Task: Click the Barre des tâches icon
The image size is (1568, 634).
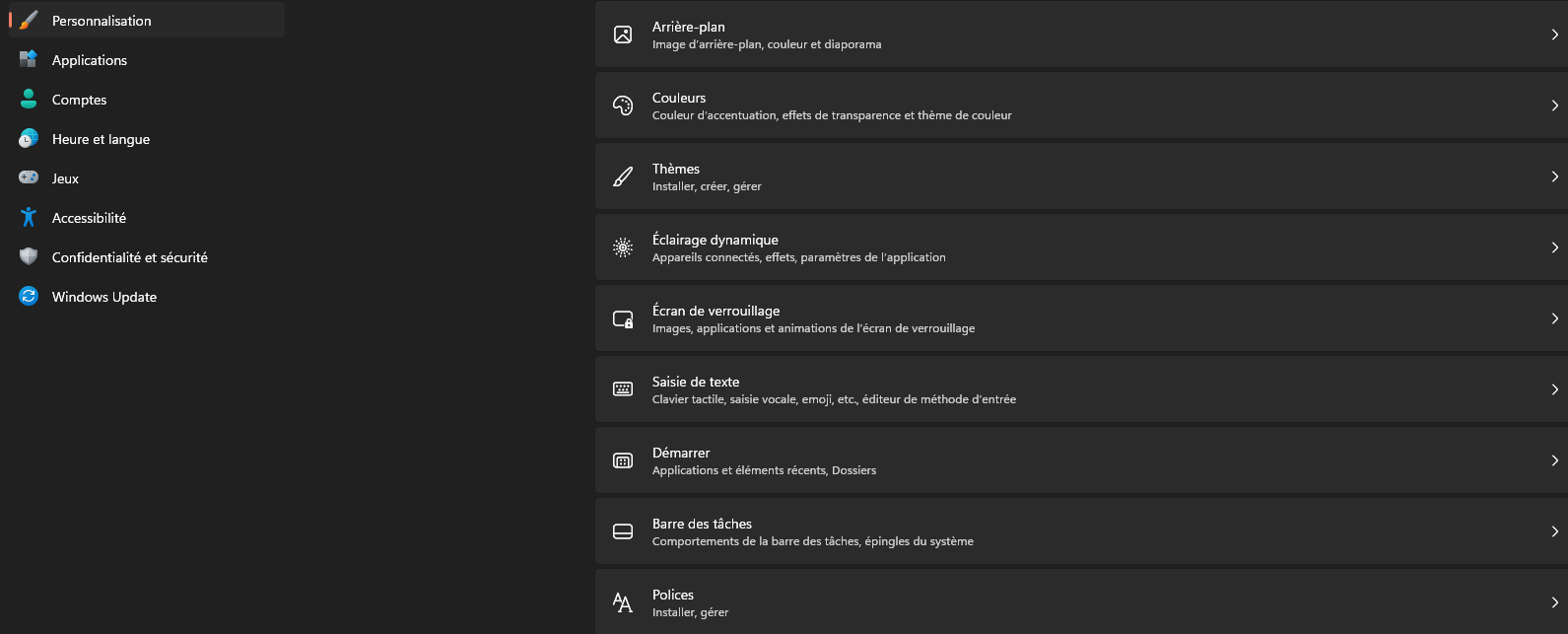Action: click(x=623, y=531)
